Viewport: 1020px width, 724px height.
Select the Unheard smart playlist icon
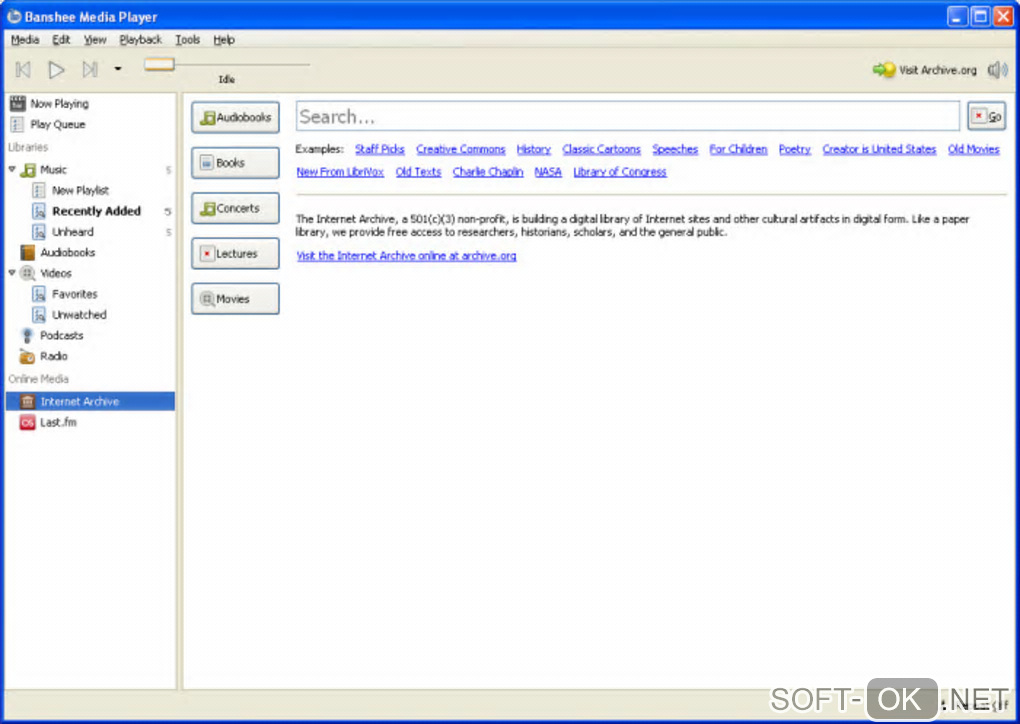point(39,232)
